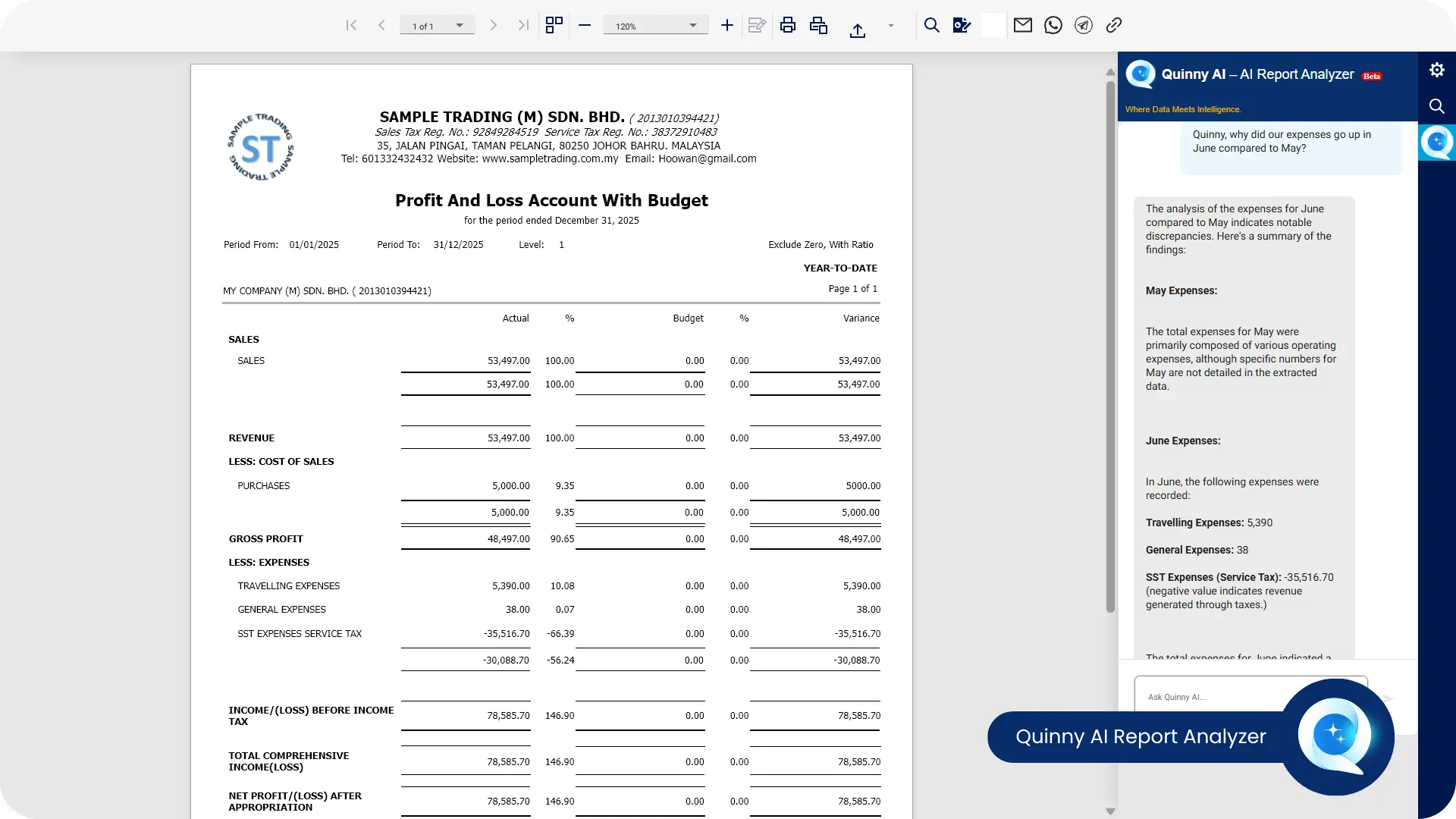
Task: Share report via Telegram icon
Action: [x=1084, y=25]
